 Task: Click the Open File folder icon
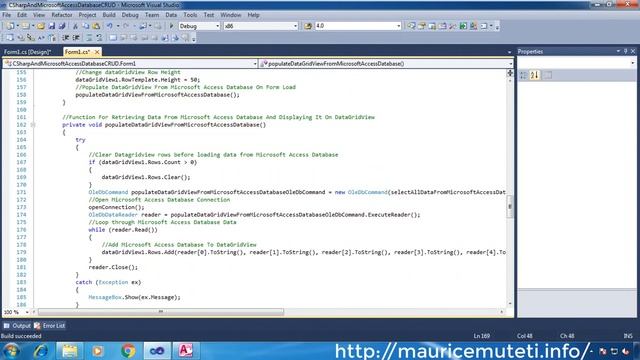point(41,26)
